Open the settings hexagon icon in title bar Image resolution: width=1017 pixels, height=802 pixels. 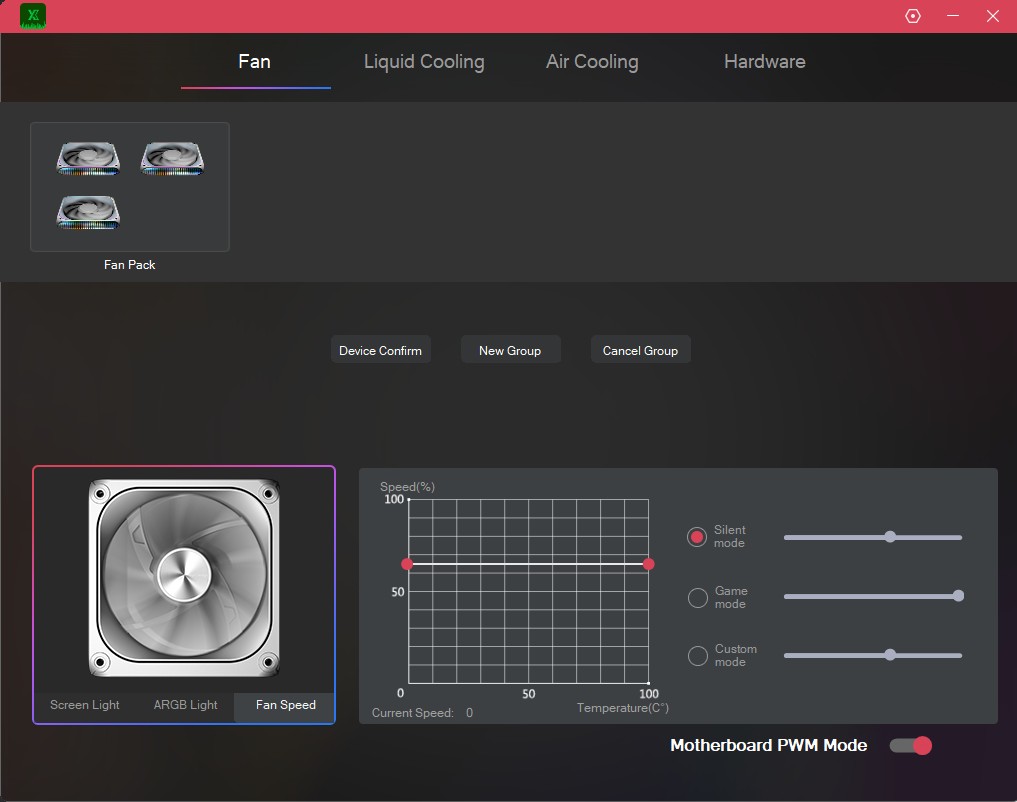[x=913, y=16]
